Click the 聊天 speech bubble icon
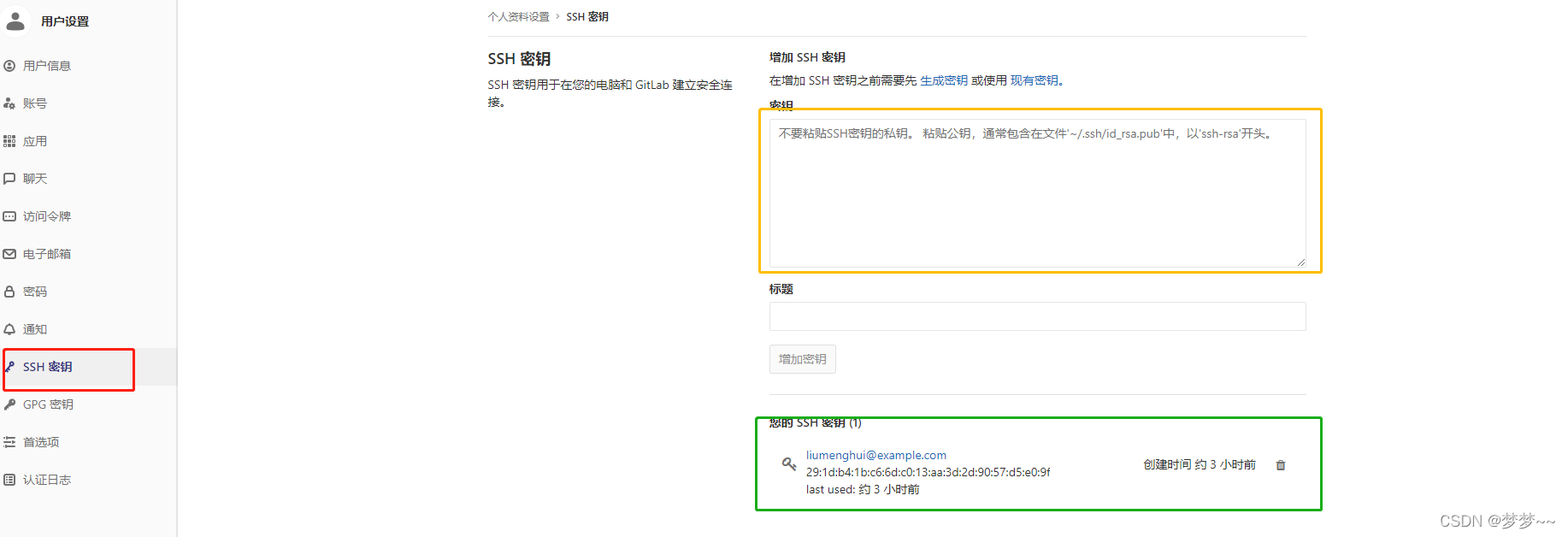The image size is (1568, 537). point(9,179)
